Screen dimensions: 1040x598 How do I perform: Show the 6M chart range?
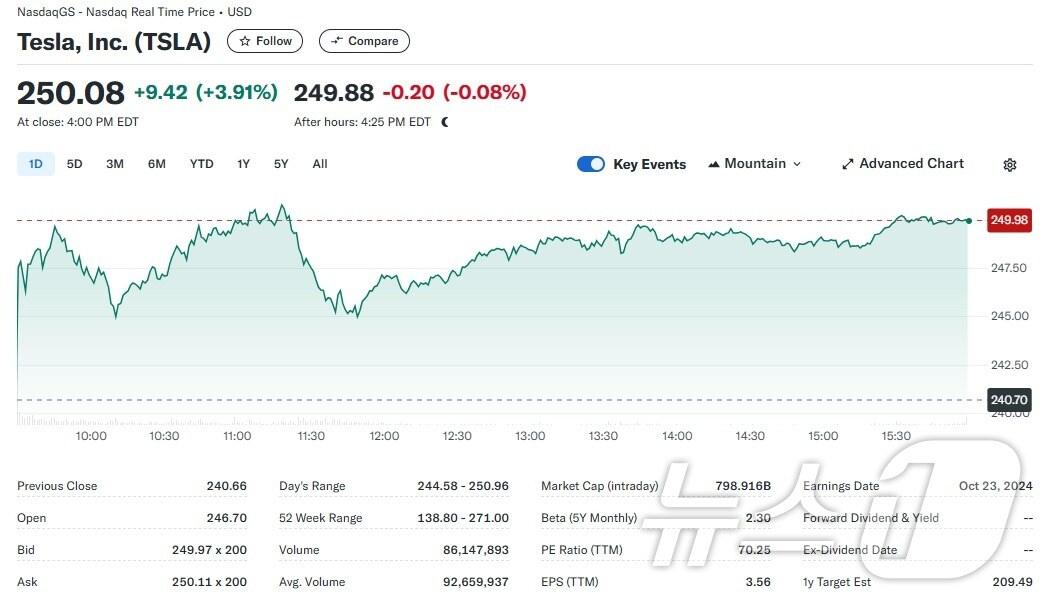[x=156, y=164]
